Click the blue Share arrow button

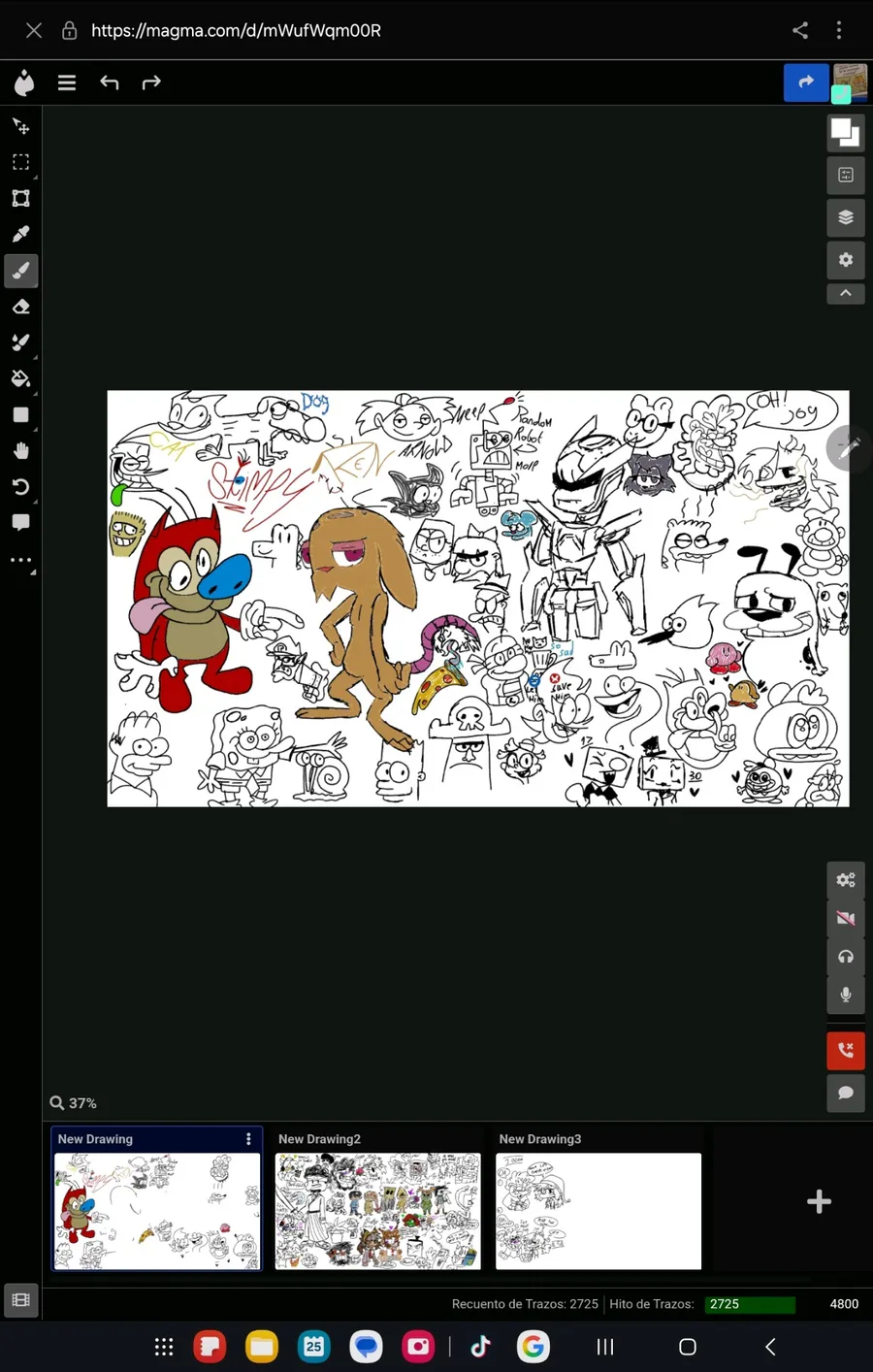(806, 82)
